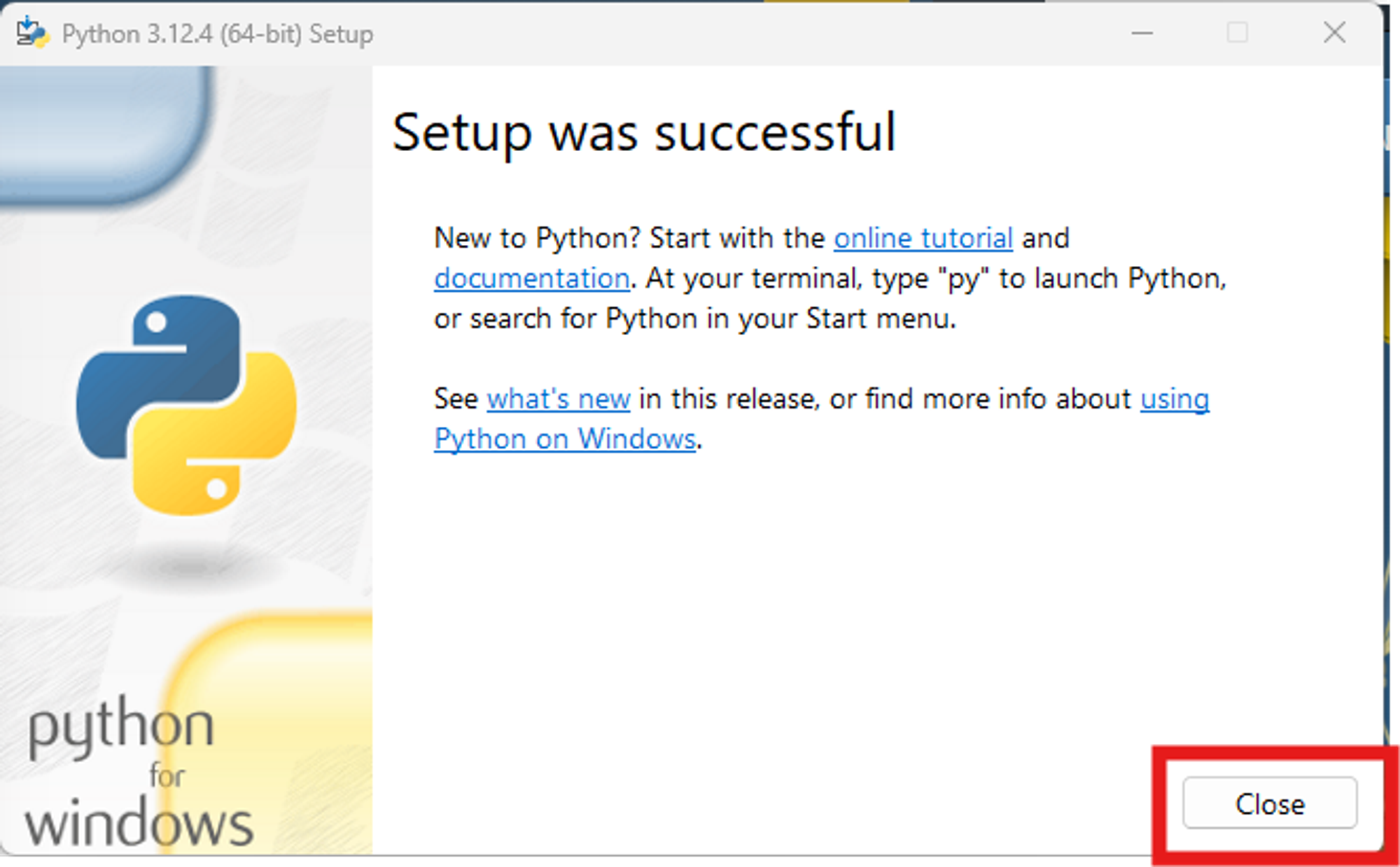This screenshot has height=867, width=1400.
Task: Open the what's new link
Action: [x=558, y=399]
